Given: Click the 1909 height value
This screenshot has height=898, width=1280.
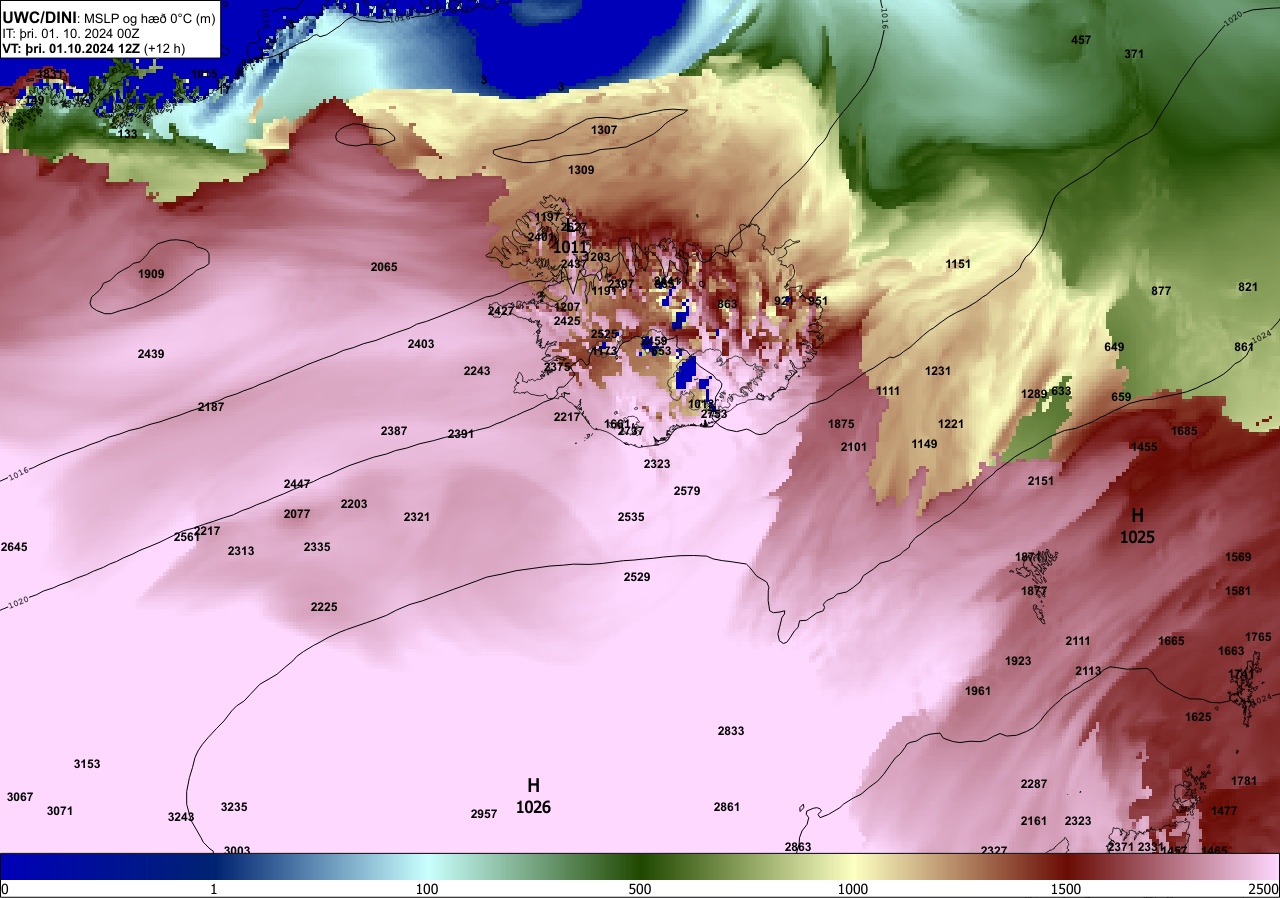Looking at the screenshot, I should [x=151, y=274].
